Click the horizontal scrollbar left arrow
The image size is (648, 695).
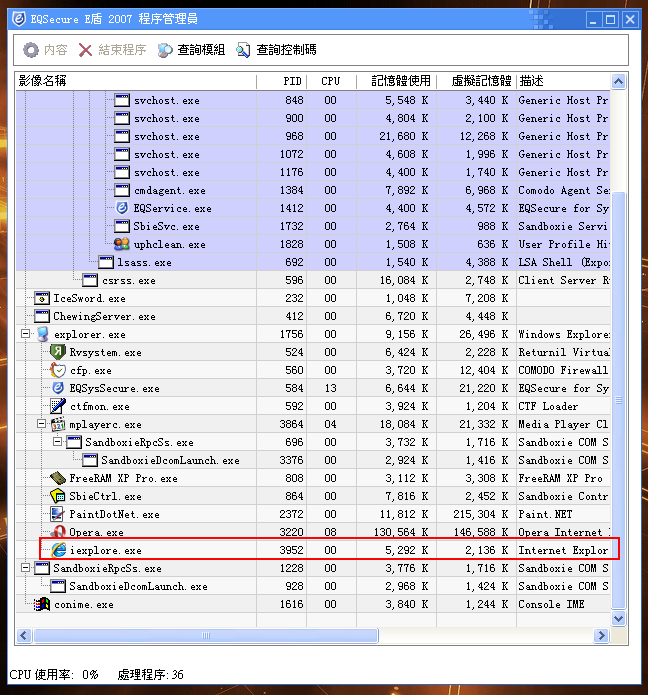point(23,636)
